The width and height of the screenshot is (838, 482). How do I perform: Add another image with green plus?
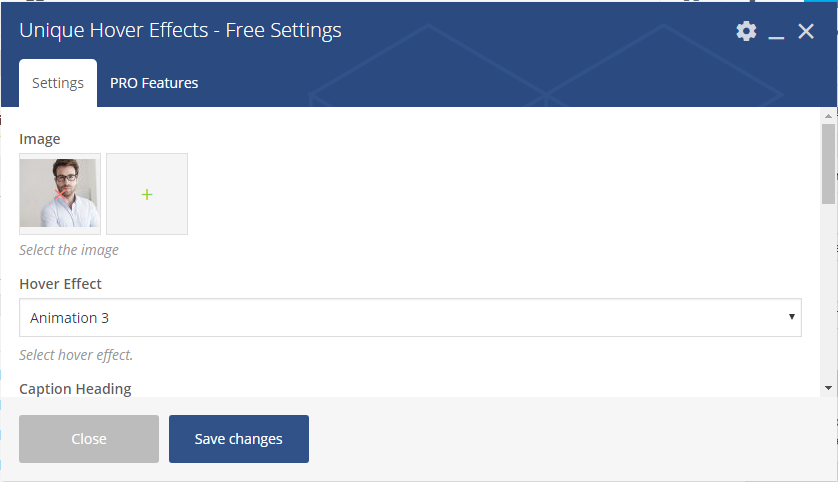147,194
